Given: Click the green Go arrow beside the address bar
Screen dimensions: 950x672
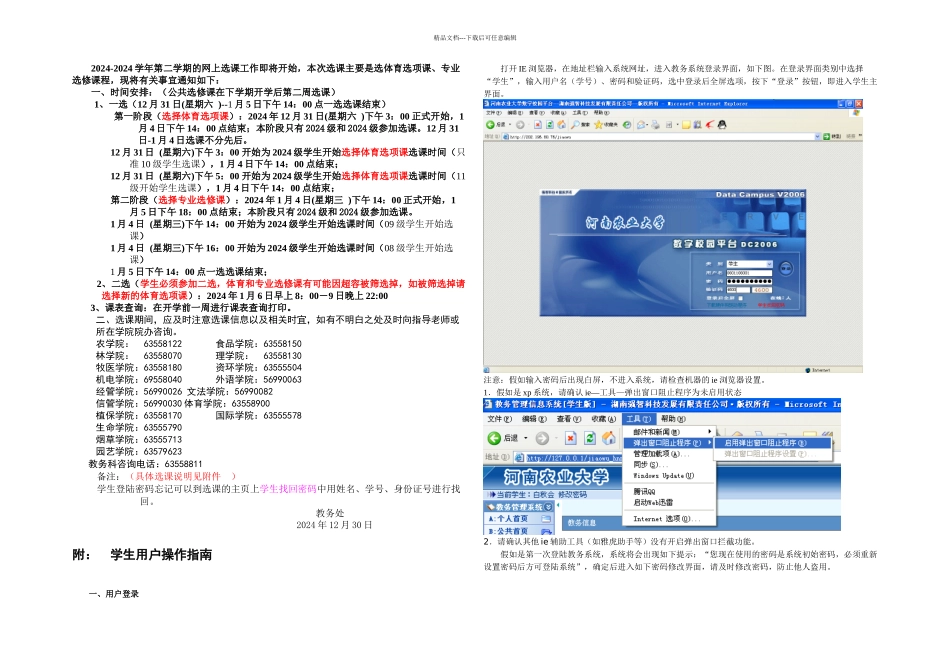Looking at the screenshot, I should [826, 136].
